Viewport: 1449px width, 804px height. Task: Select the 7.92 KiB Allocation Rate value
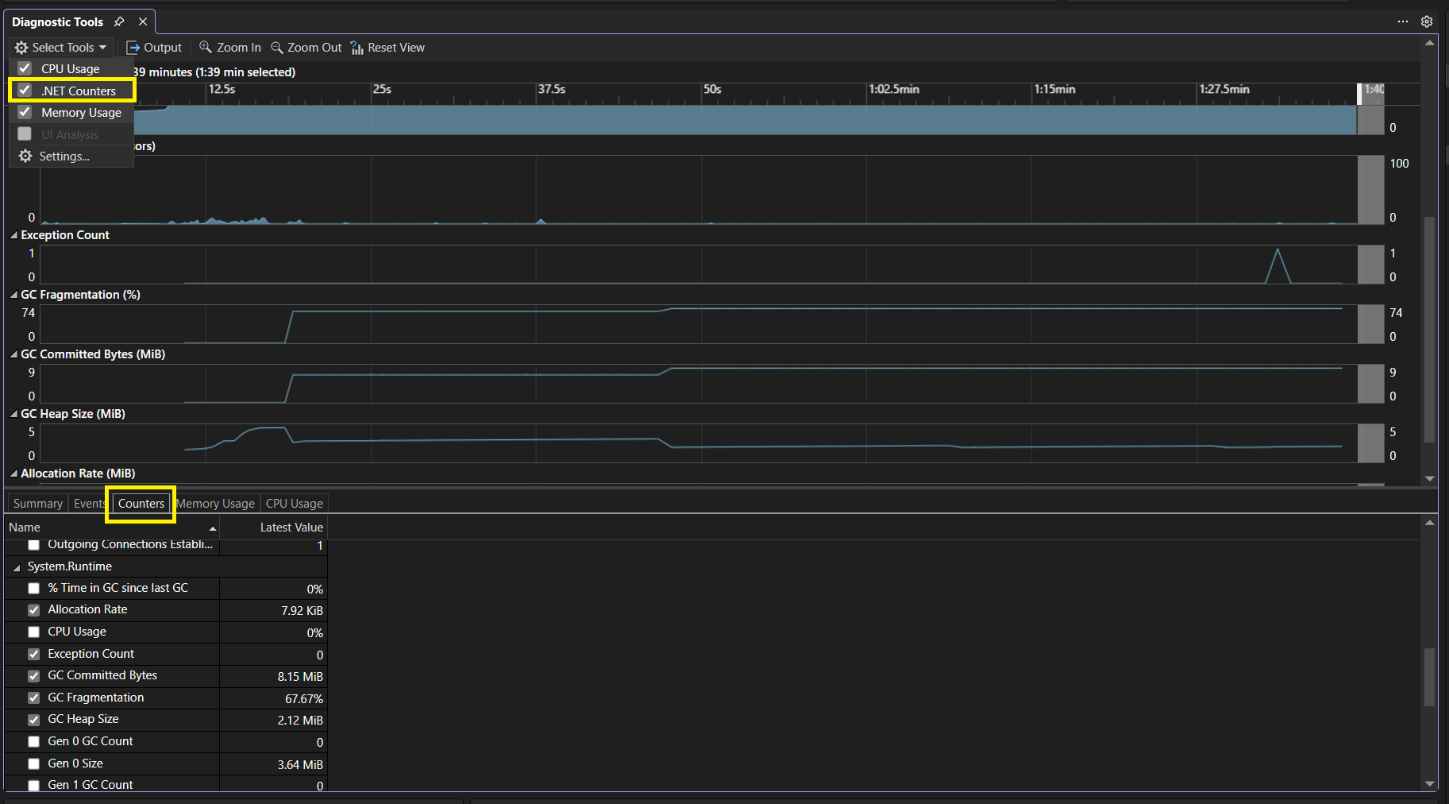302,610
